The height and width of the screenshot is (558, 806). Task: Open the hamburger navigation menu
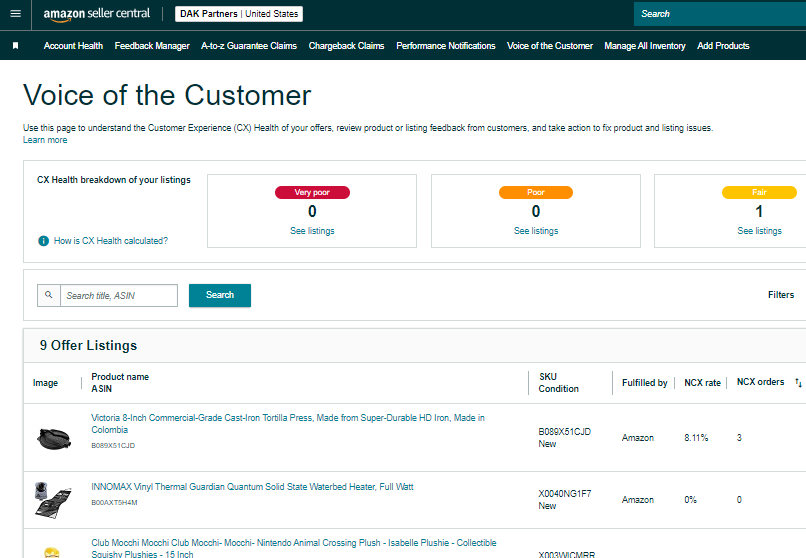click(15, 14)
